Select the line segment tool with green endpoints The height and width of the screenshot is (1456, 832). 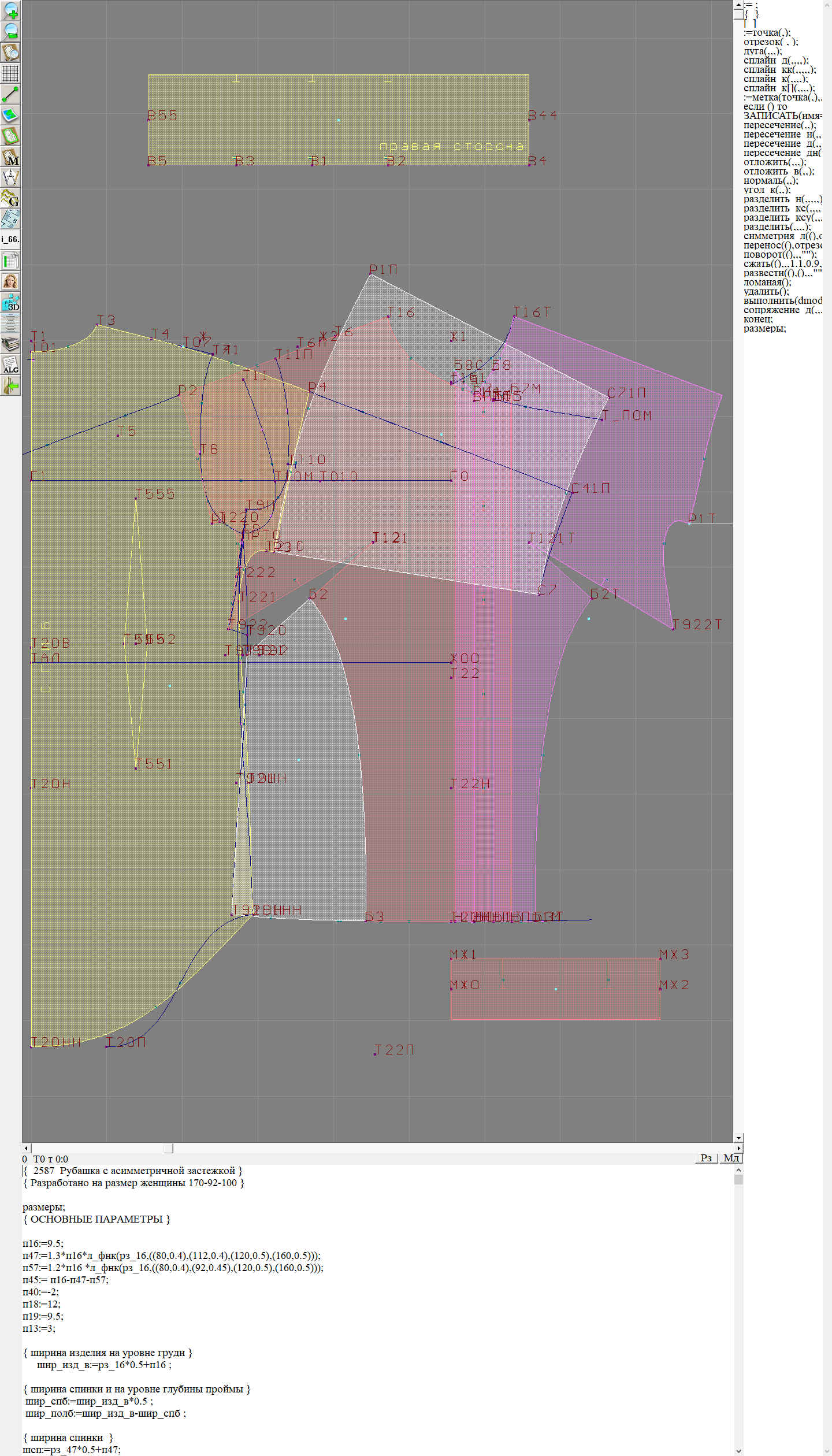(x=10, y=94)
